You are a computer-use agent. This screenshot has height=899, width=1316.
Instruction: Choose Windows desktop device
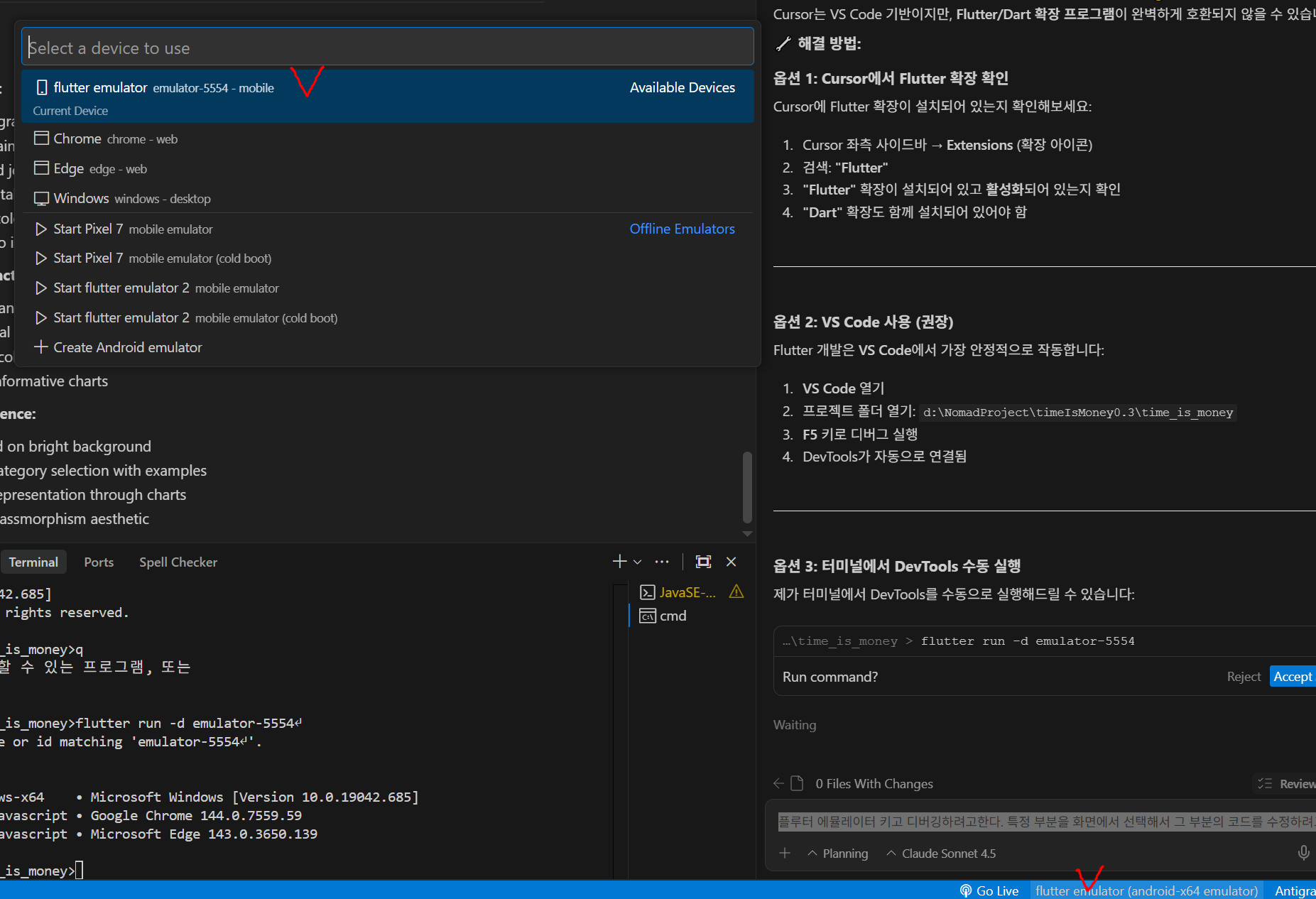click(x=387, y=198)
